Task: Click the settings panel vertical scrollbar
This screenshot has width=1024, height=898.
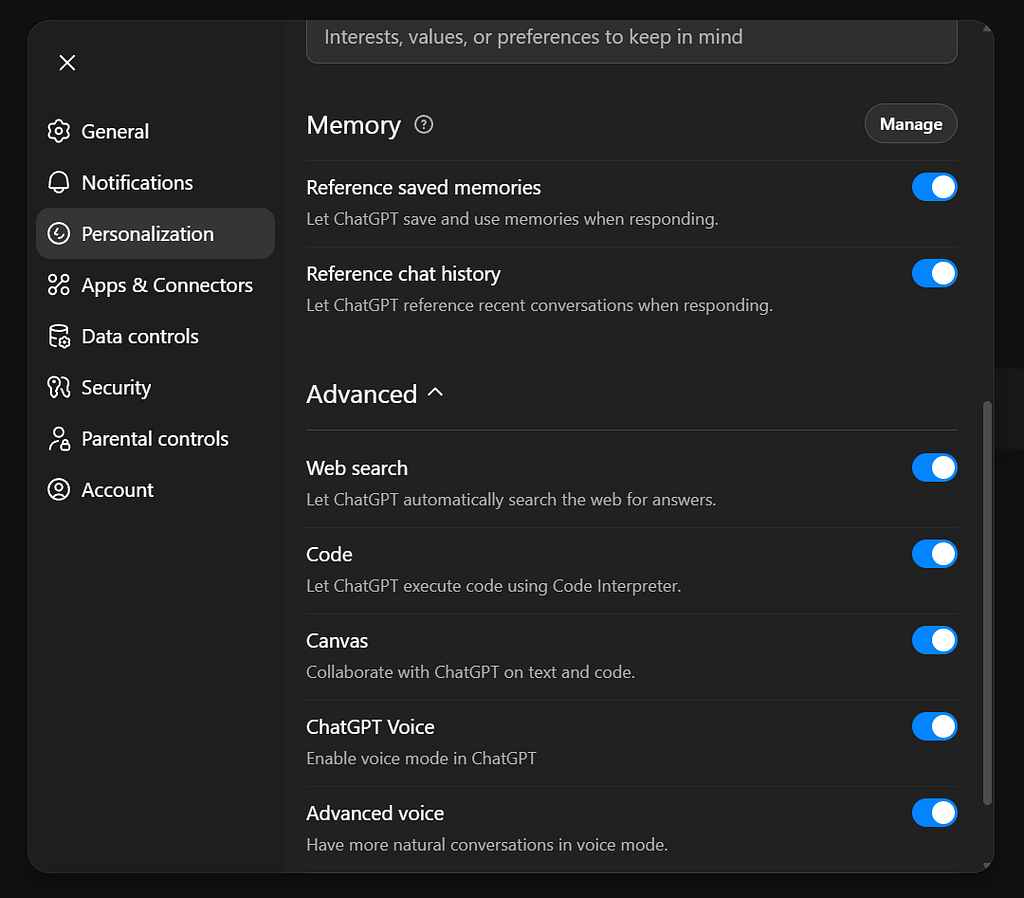Action: pyautogui.click(x=987, y=602)
